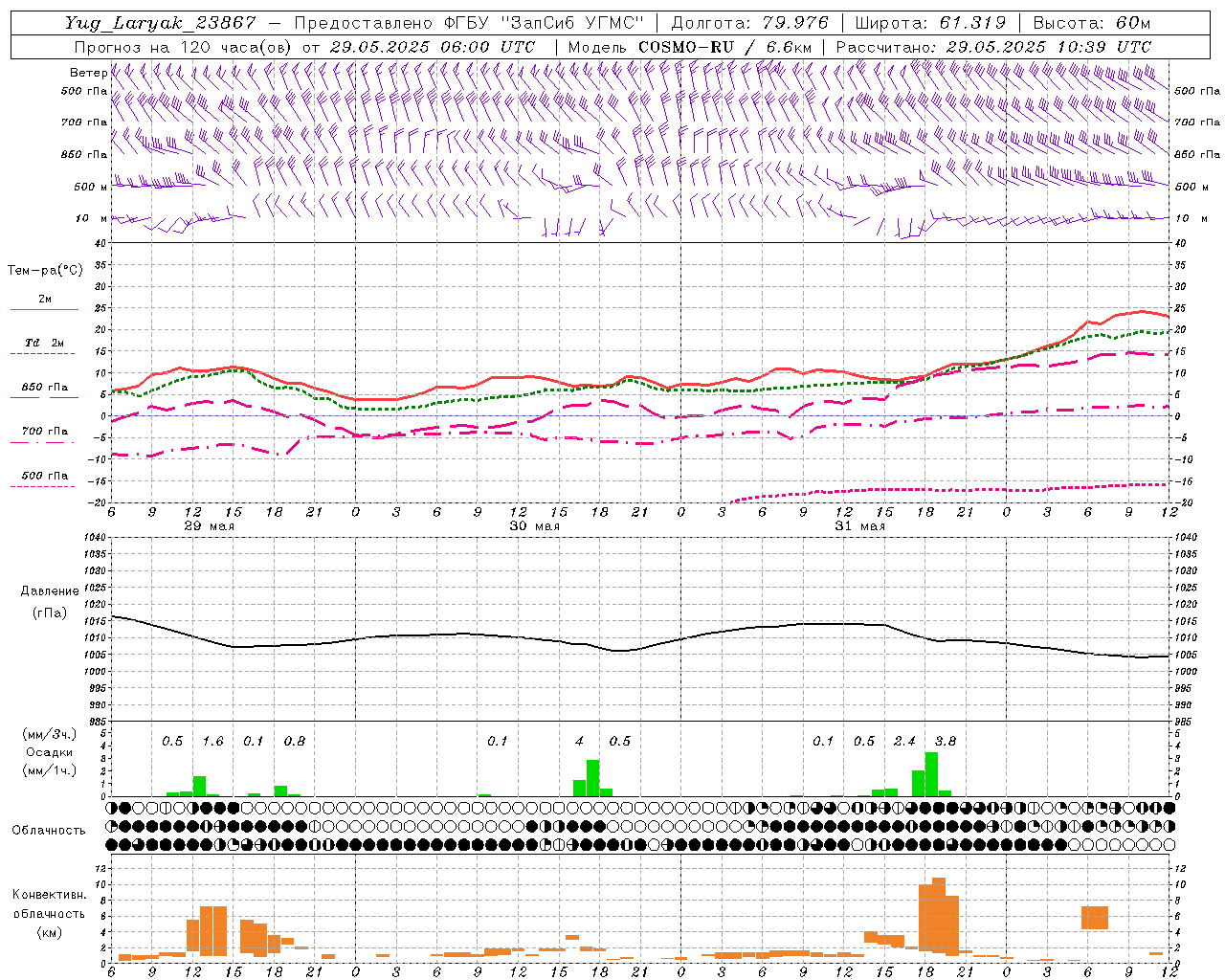Click the 700 гПа temperature legend label
Screen dimensions: 1225x980
click(x=44, y=432)
